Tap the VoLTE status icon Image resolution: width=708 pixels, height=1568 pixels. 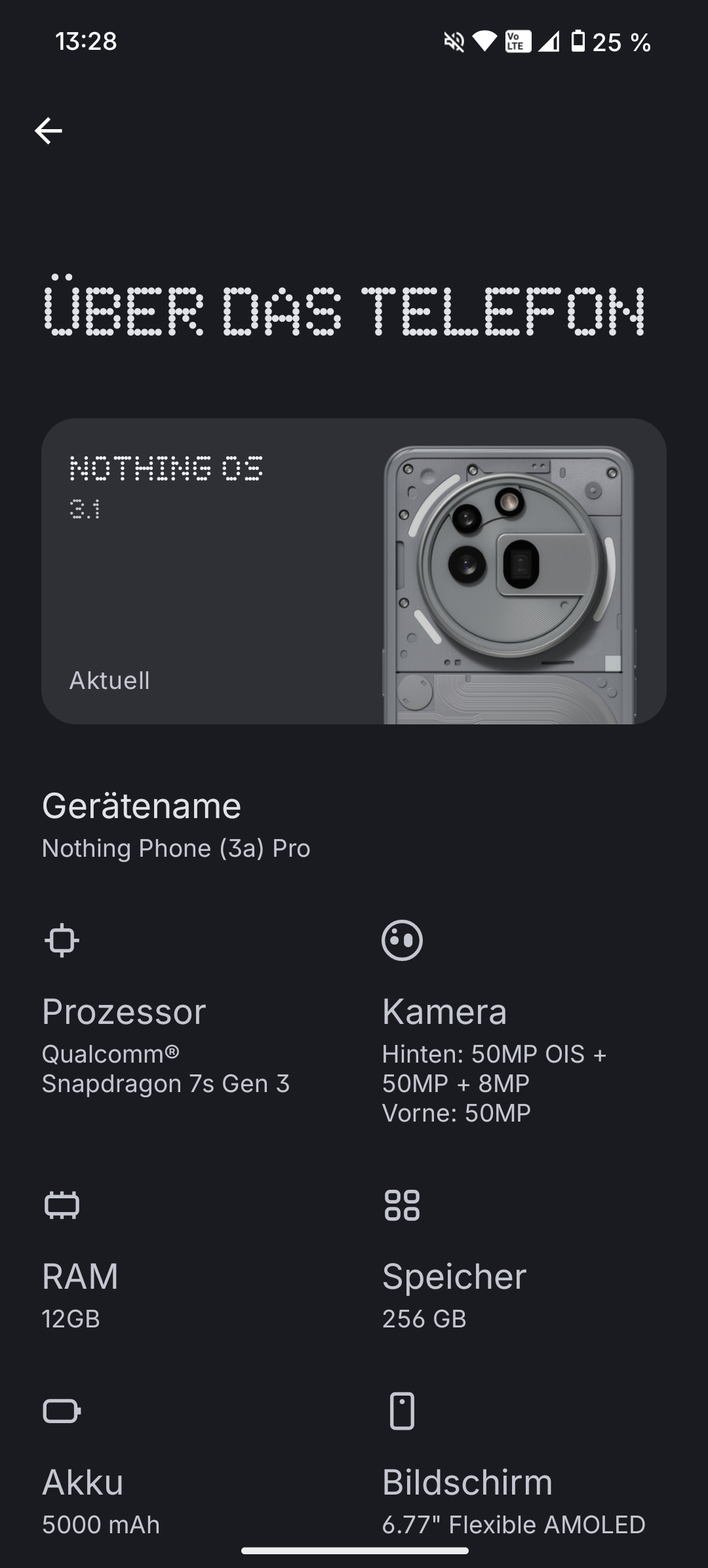518,42
